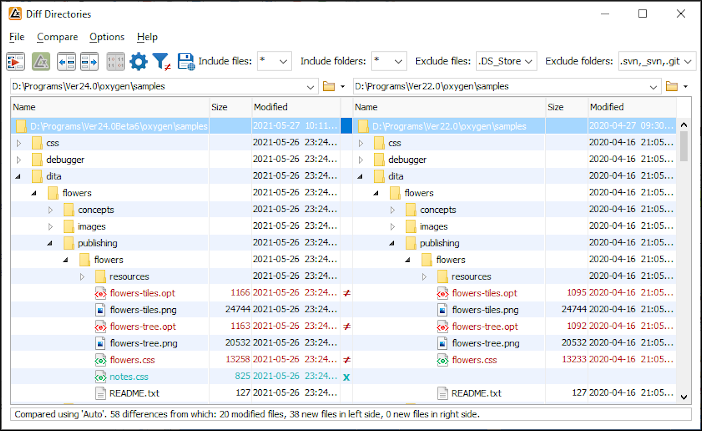Screen dimensions: 702x431
Task: Open the Compare menu
Action: (x=57, y=37)
